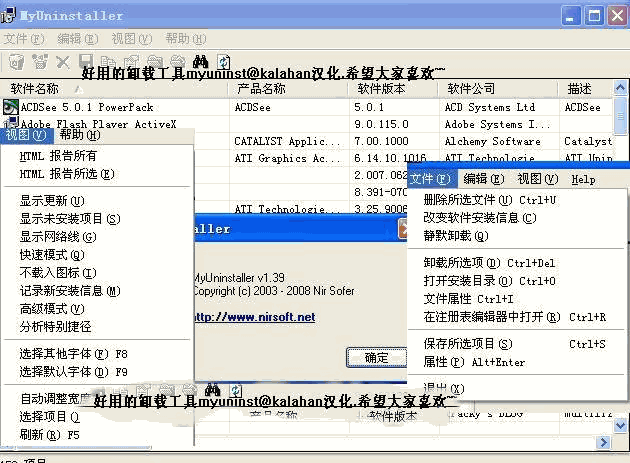Click the vertical scrollbar up arrow

[620, 88]
